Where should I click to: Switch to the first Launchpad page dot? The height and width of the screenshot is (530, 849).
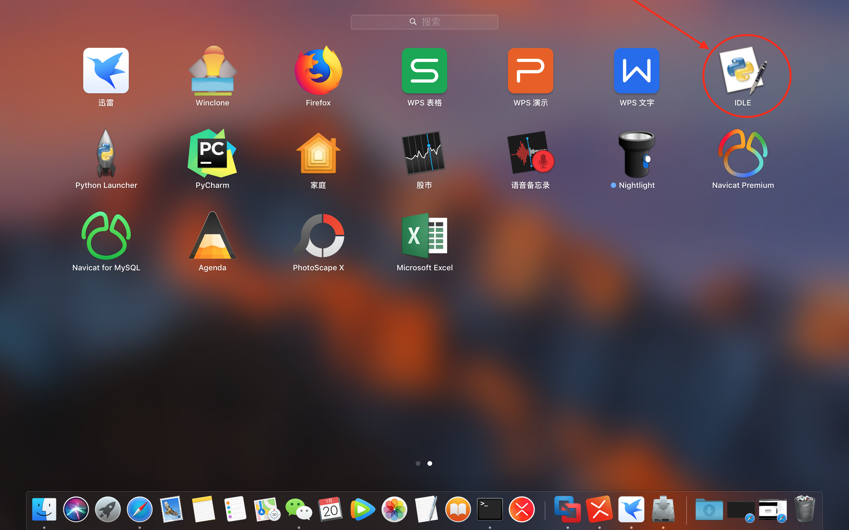click(x=418, y=463)
